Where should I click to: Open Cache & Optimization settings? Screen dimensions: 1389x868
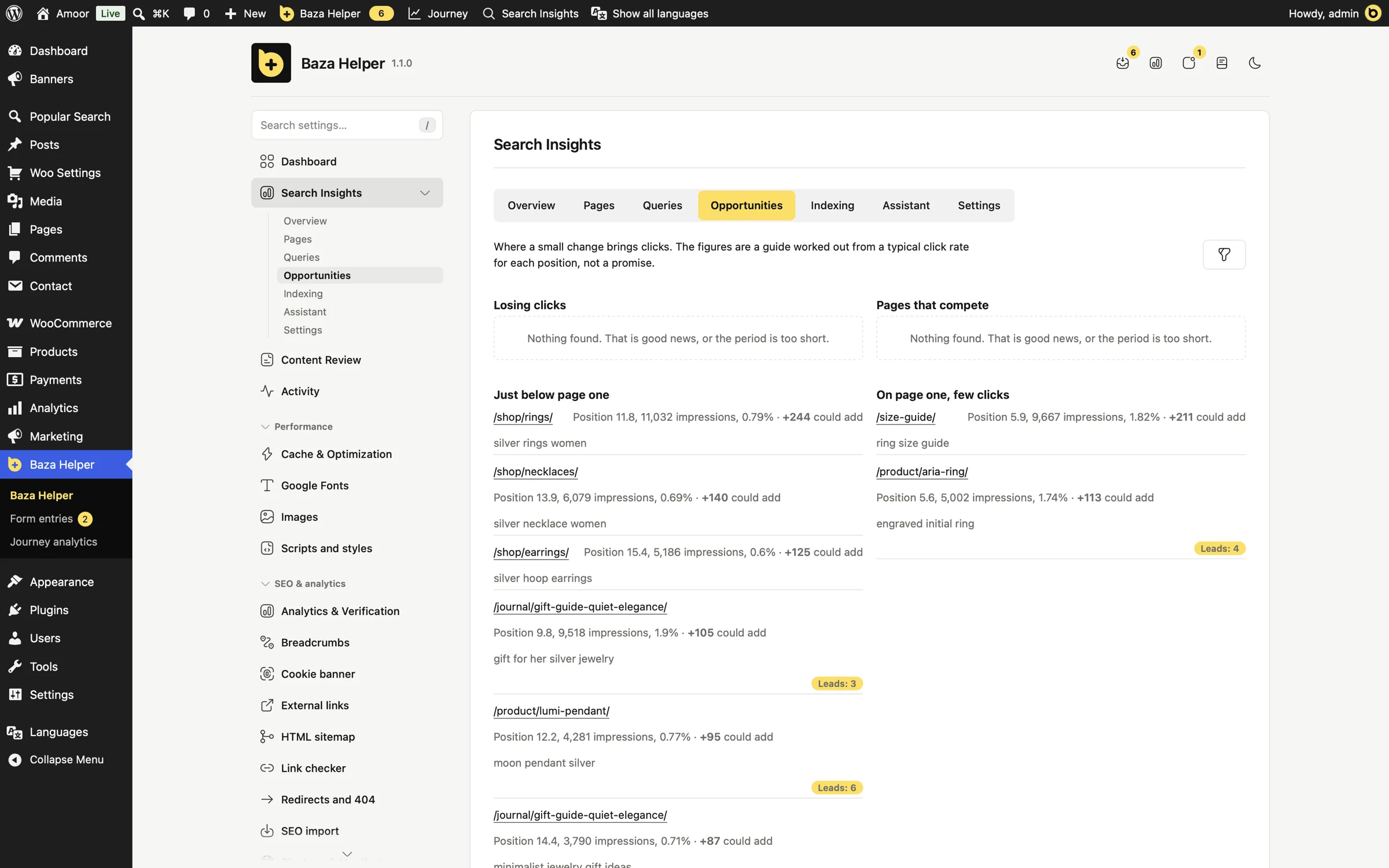coord(347,454)
